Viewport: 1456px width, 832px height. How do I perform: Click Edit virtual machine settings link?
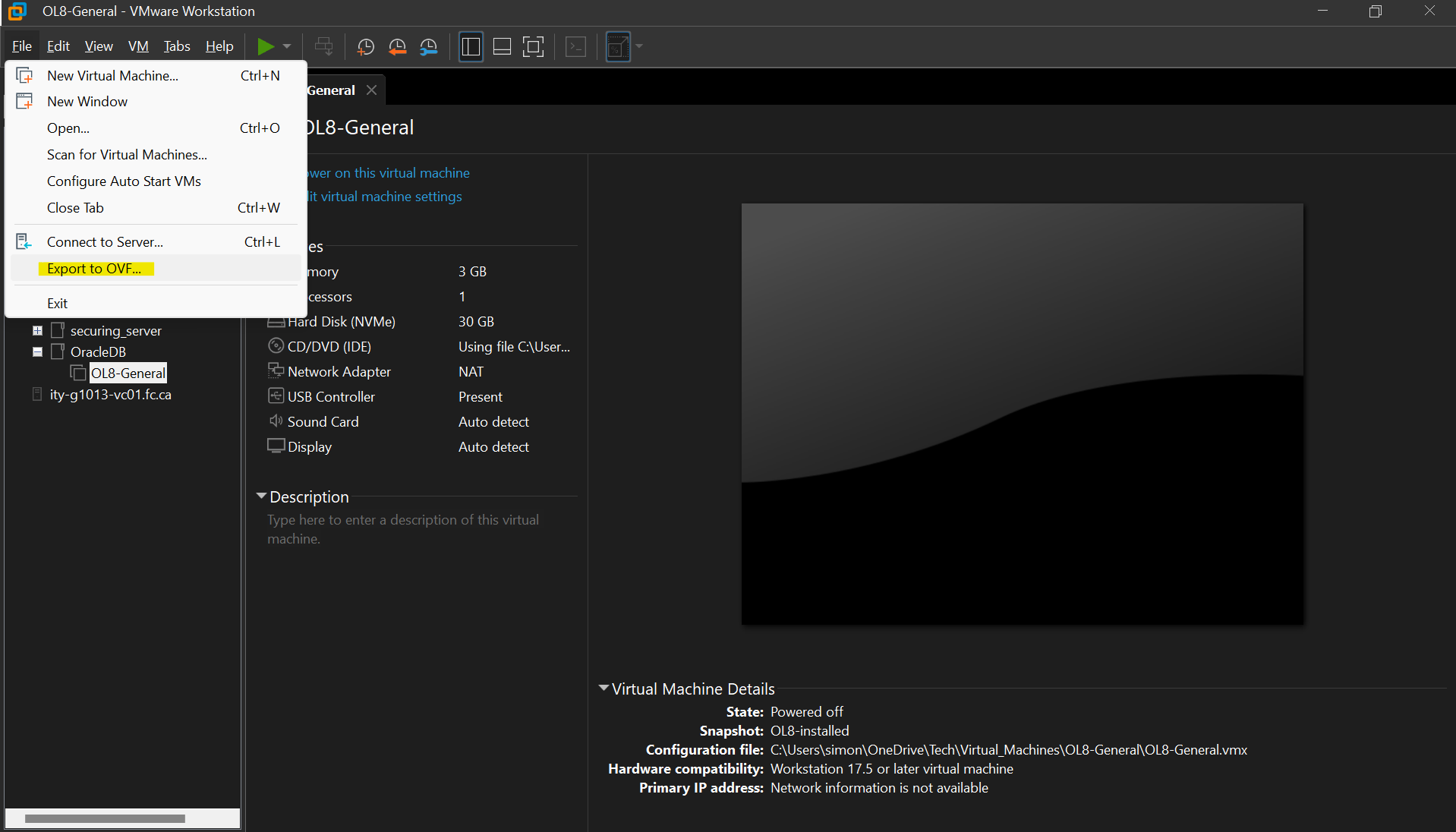[x=384, y=197]
